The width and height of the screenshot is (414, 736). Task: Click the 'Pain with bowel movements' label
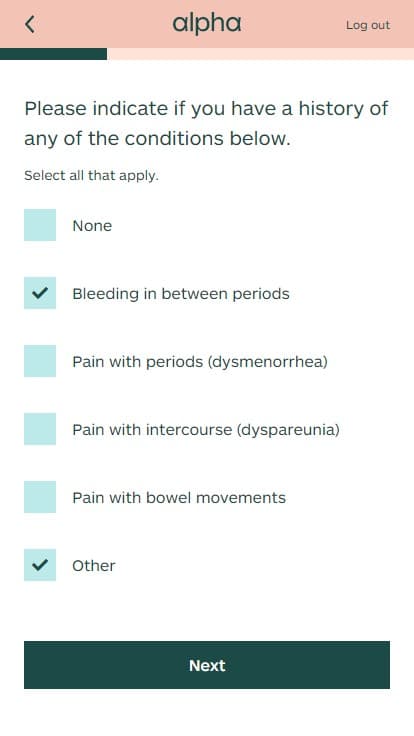[179, 498]
